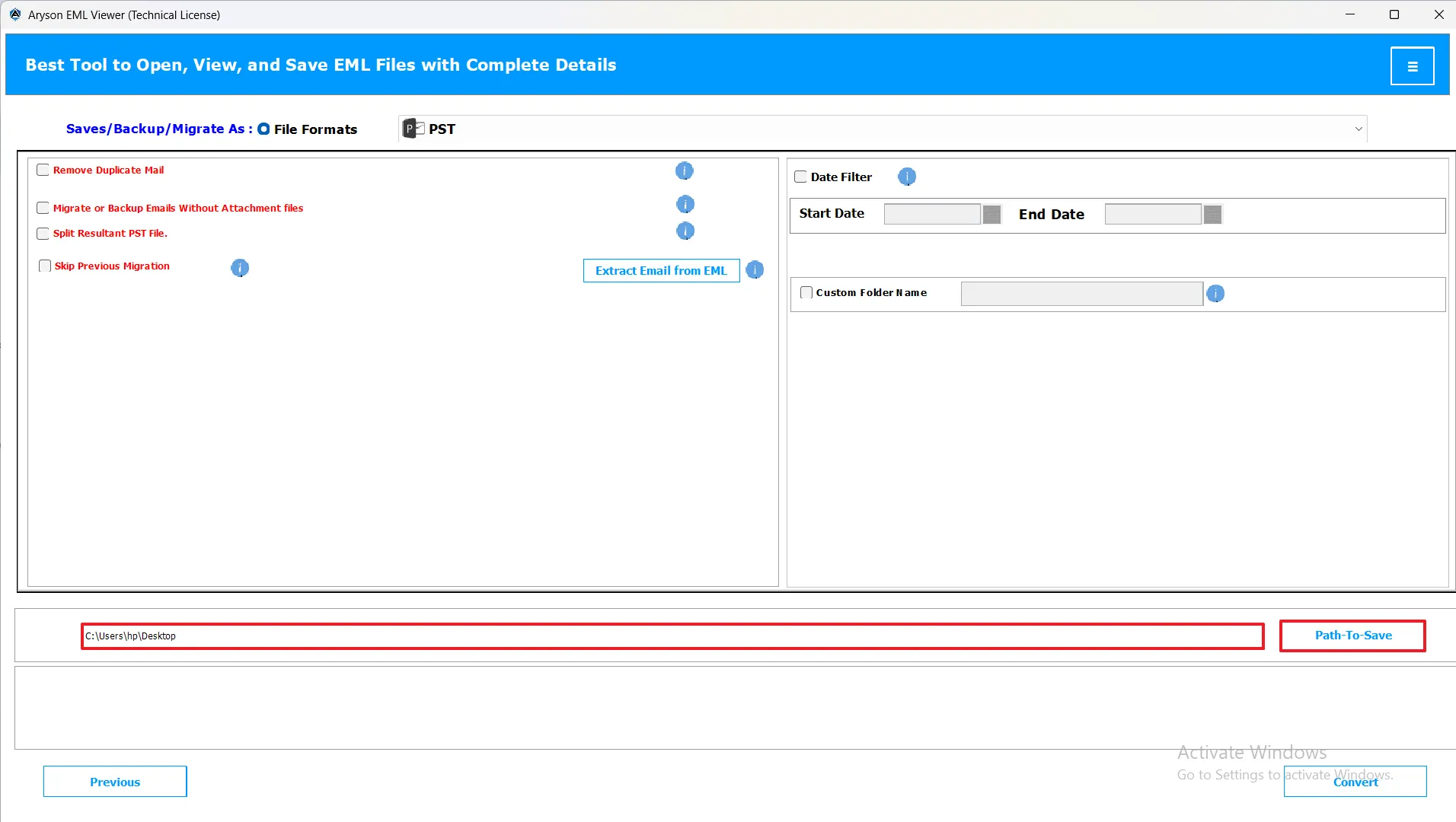Click info icon next to Date Filter
Image resolution: width=1456 pixels, height=822 pixels.
click(x=906, y=177)
